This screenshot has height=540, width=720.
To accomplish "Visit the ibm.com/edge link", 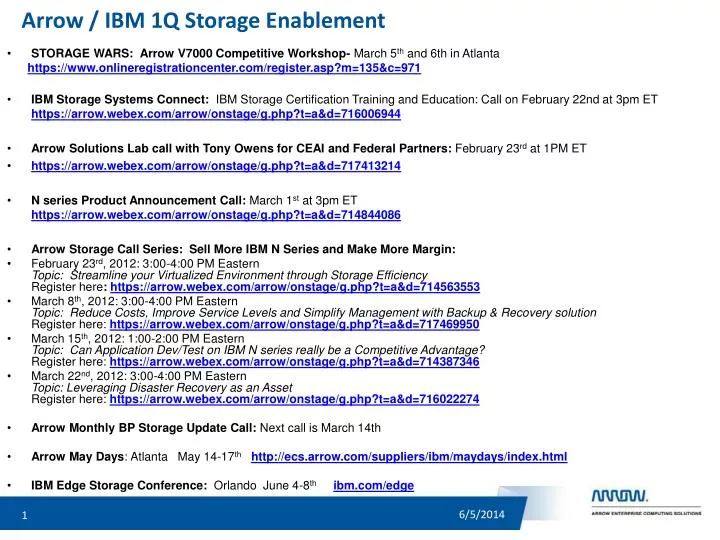I will [x=373, y=486].
